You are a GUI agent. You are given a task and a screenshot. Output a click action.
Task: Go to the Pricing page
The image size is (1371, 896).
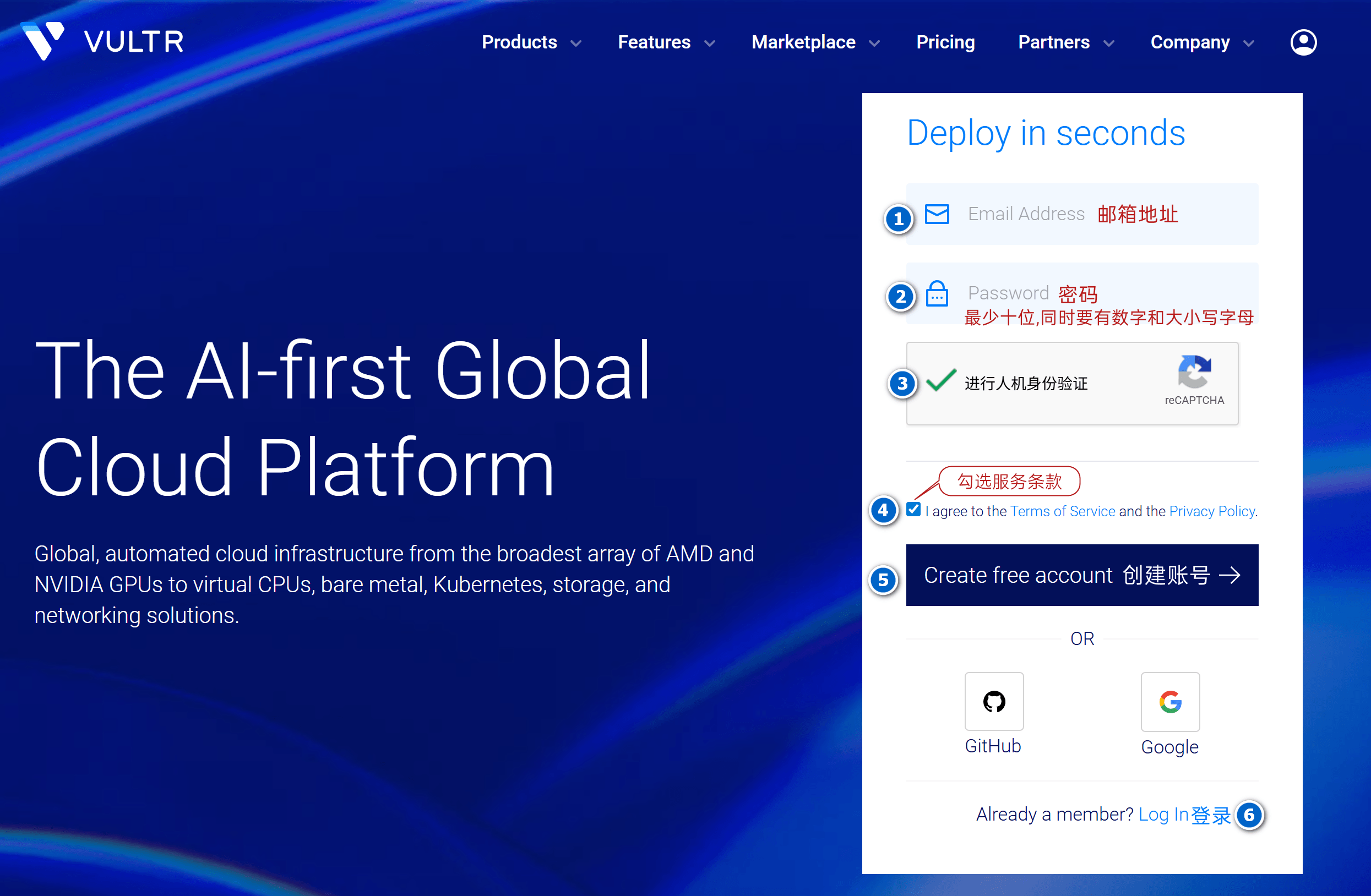coord(945,42)
